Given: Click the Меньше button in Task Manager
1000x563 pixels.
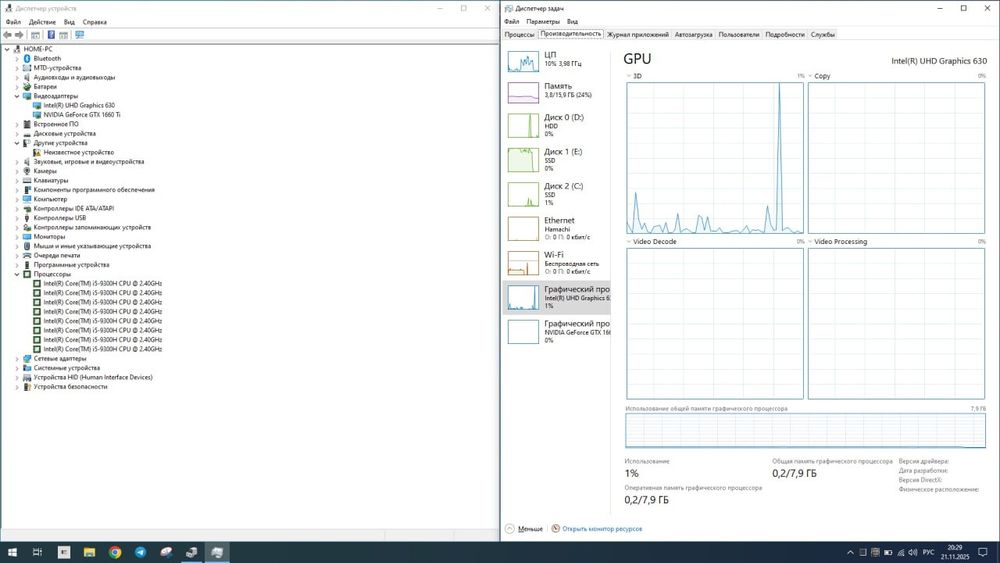Looking at the screenshot, I should (524, 529).
